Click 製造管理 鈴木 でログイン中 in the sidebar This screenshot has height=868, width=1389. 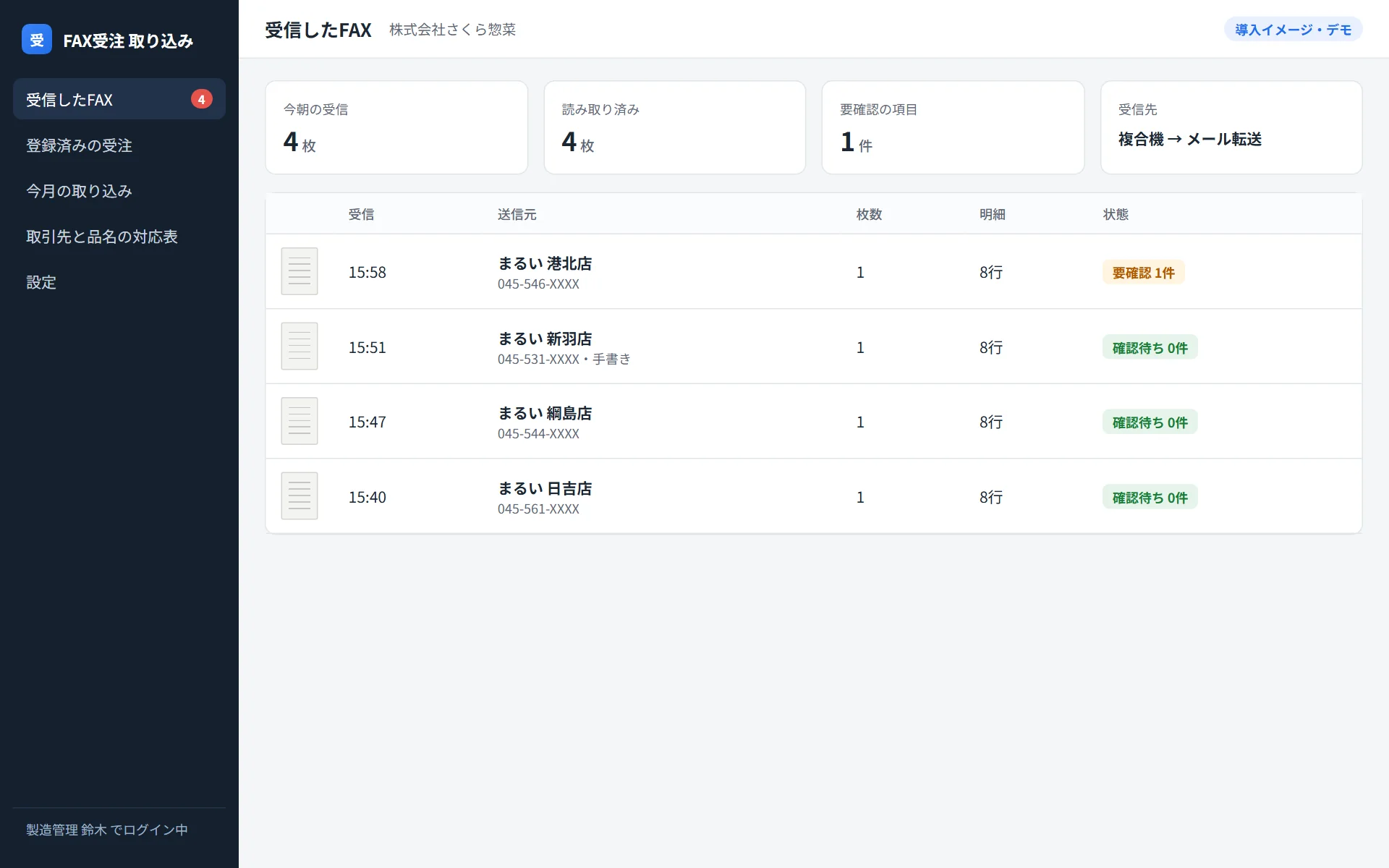point(107,830)
